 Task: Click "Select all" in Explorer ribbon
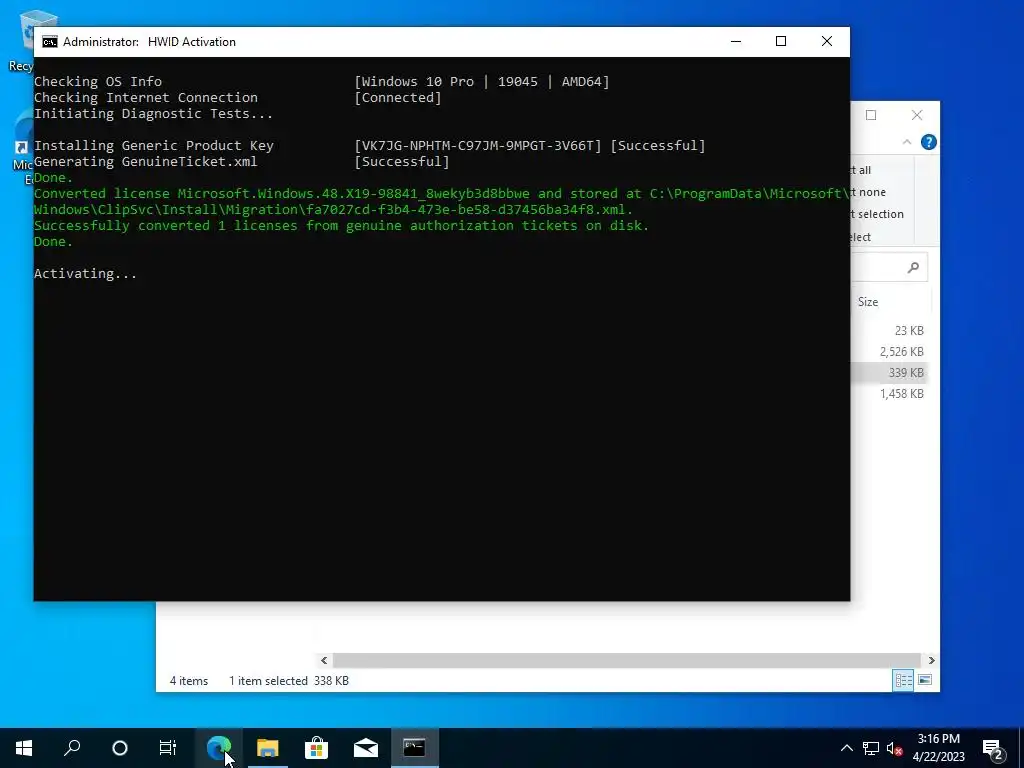coord(861,170)
